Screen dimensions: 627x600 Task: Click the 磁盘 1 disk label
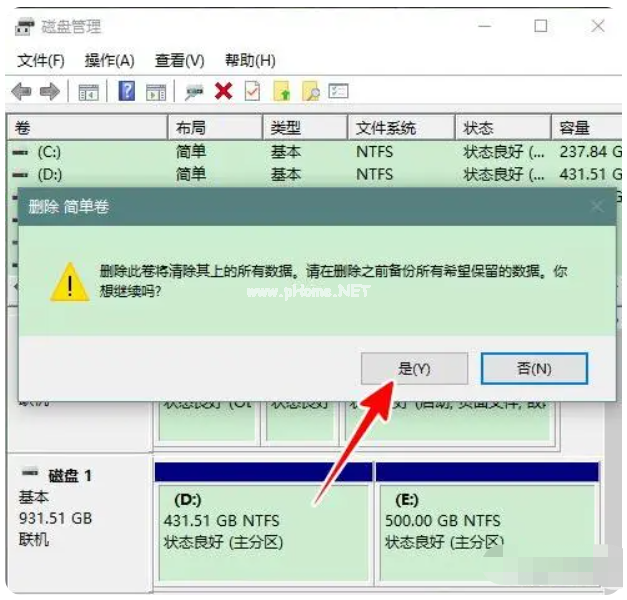[x=70, y=475]
